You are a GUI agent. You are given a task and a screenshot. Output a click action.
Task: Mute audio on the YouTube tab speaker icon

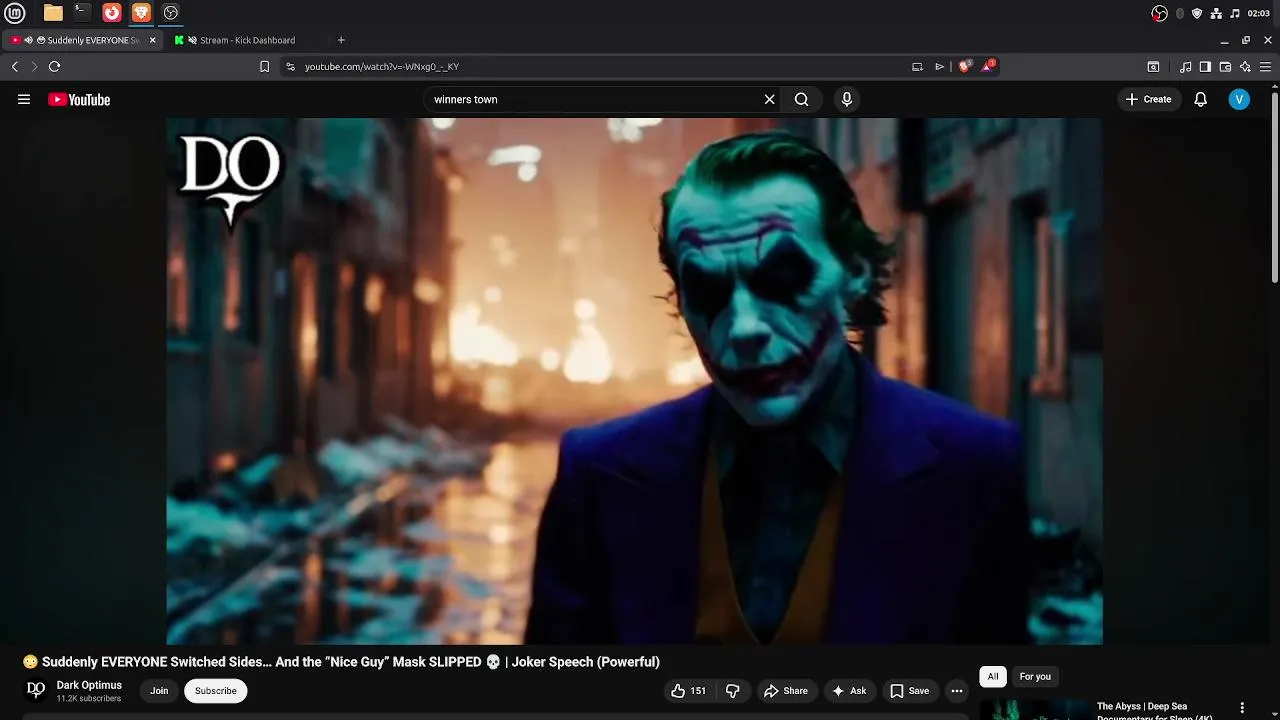(29, 40)
